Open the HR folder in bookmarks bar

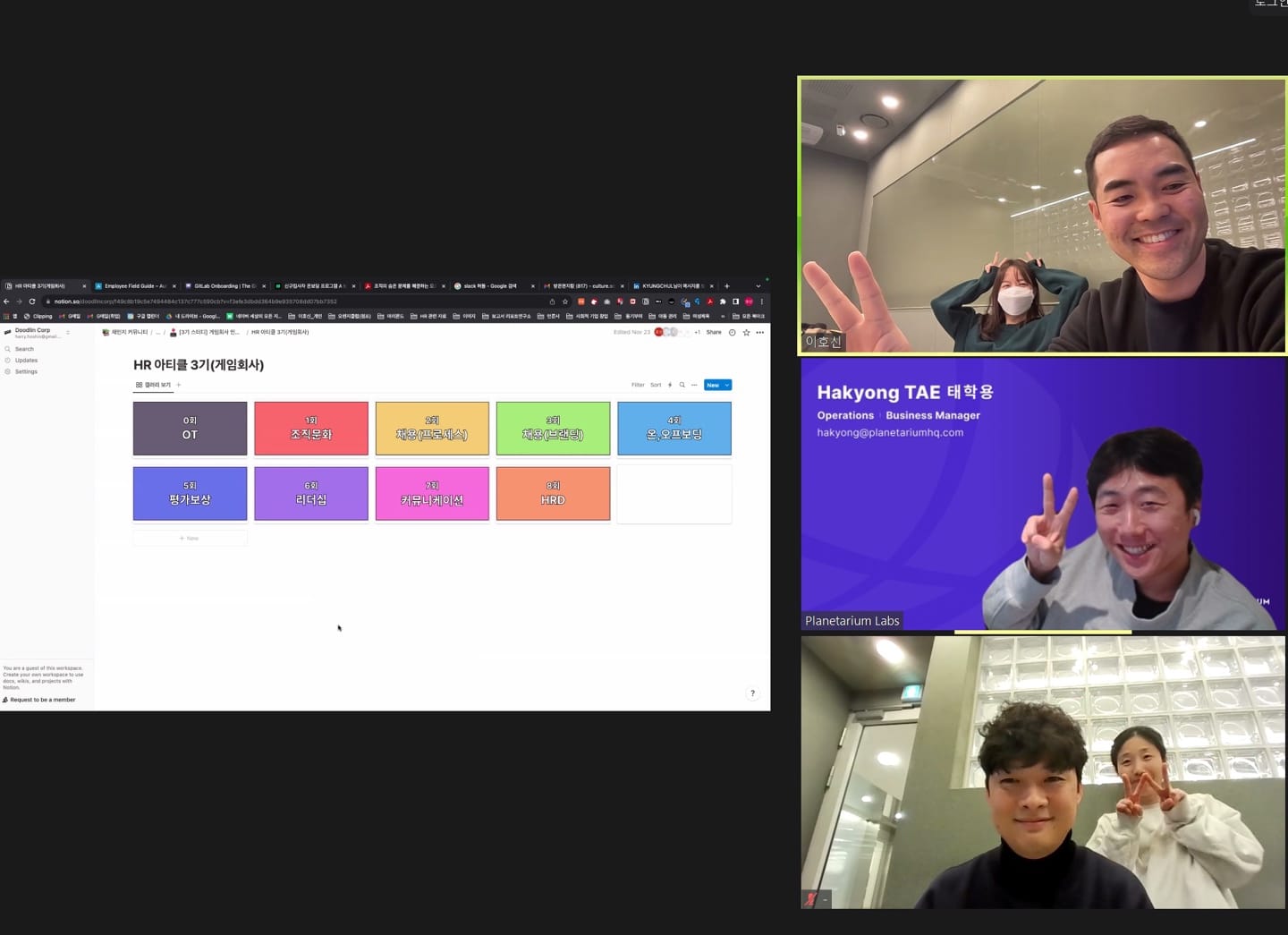[428, 316]
